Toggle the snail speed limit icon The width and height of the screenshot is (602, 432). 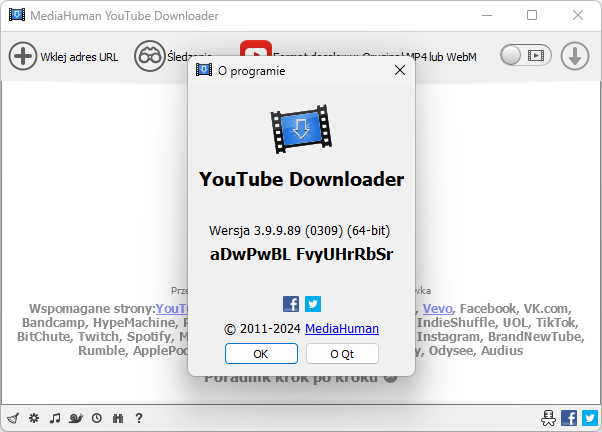pos(76,418)
